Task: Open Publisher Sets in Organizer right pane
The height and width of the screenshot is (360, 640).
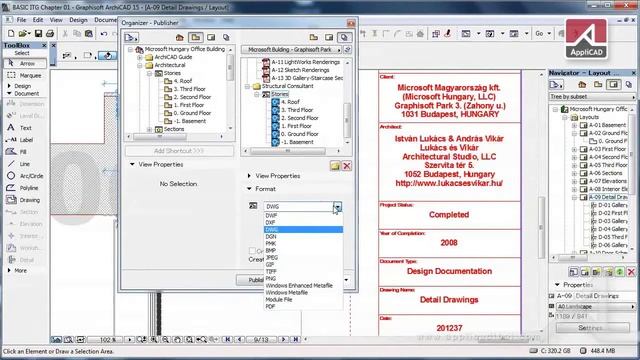Action: [344, 38]
